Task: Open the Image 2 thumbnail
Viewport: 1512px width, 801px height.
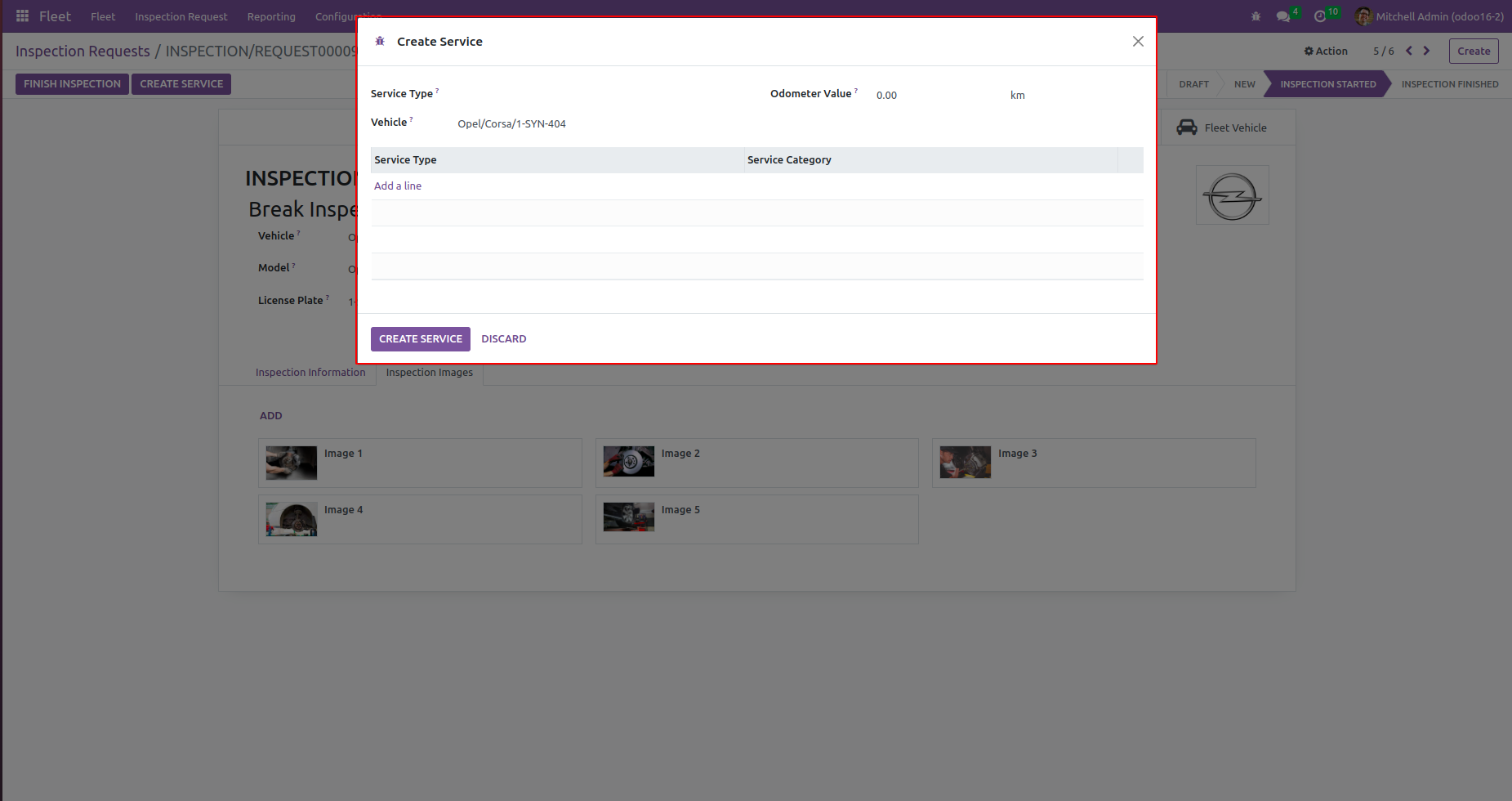Action: (x=629, y=462)
